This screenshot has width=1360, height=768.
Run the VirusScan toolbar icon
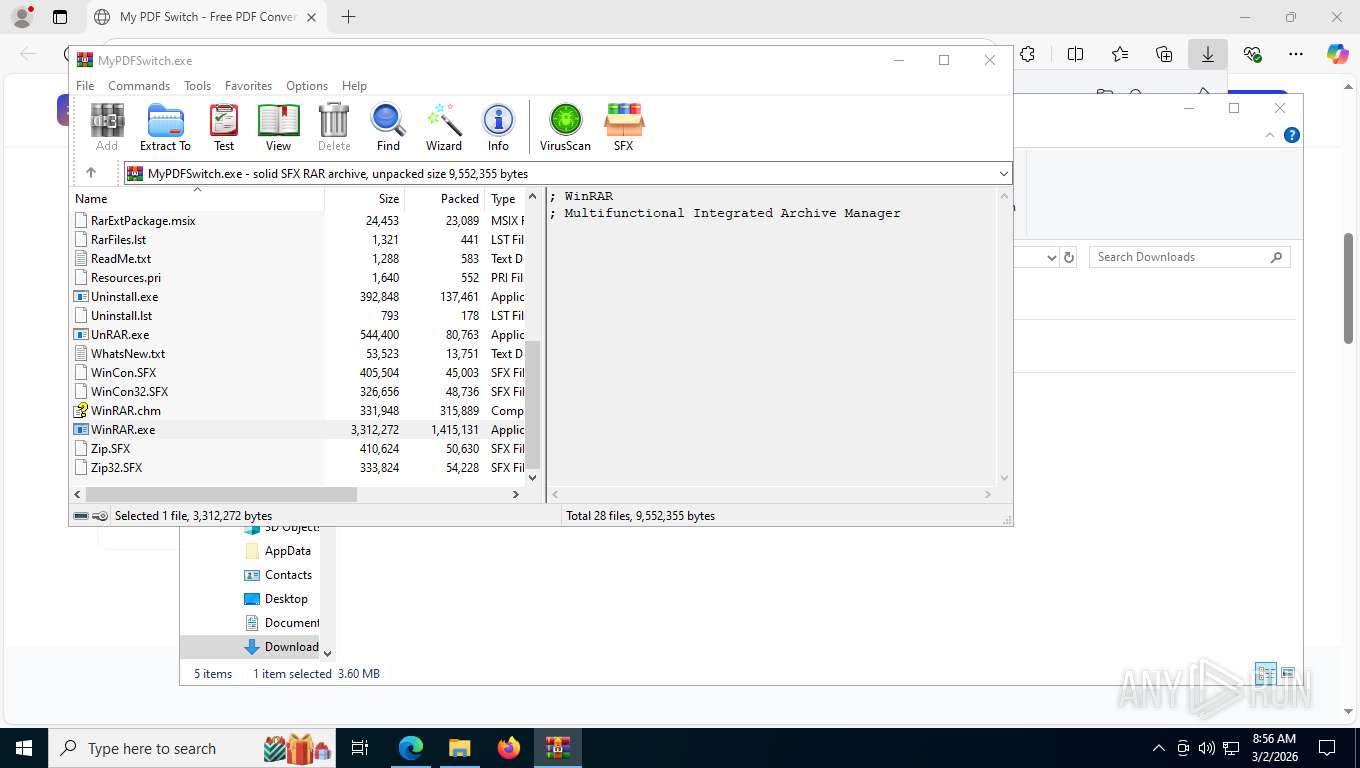coord(565,127)
